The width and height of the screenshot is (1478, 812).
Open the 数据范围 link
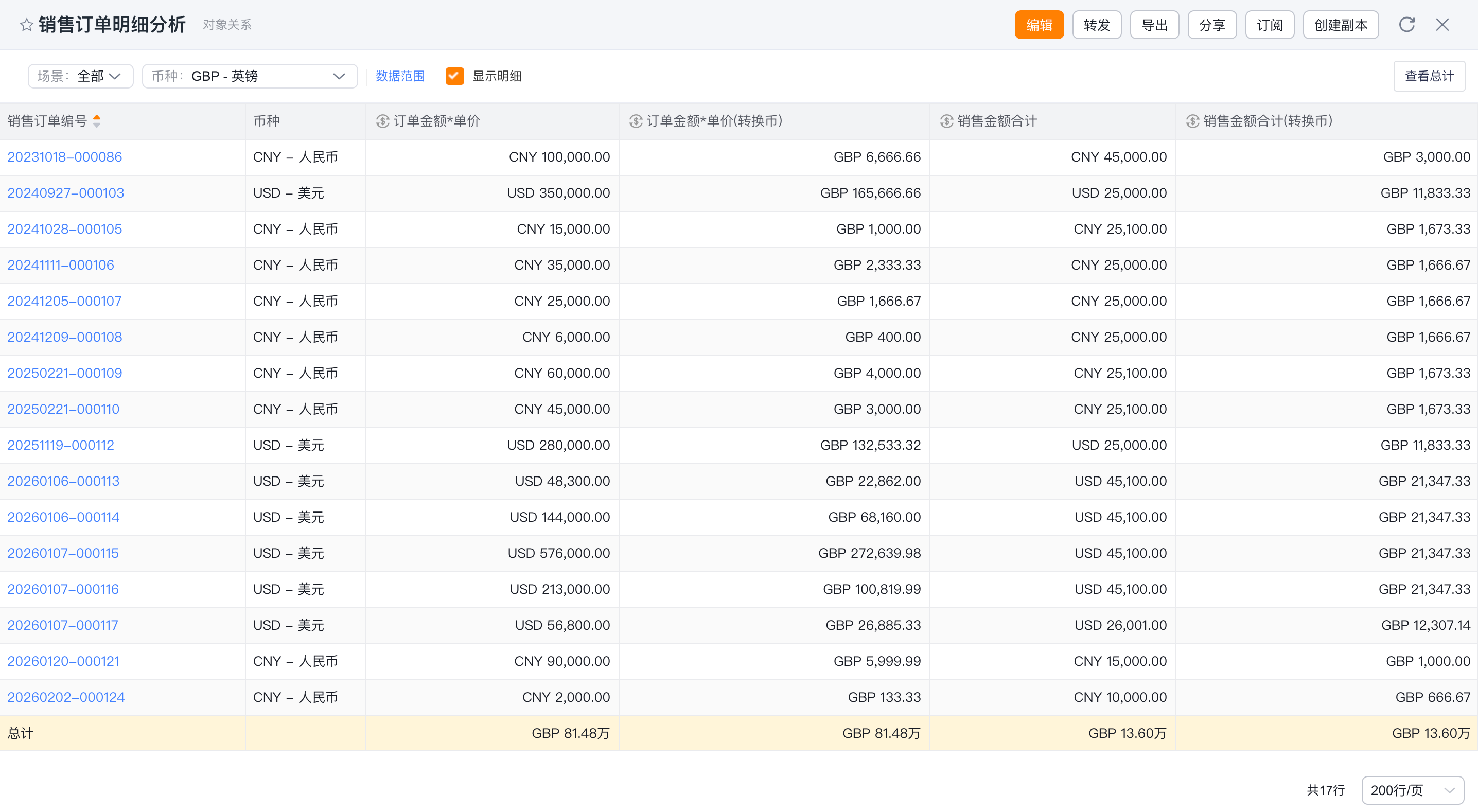(400, 76)
